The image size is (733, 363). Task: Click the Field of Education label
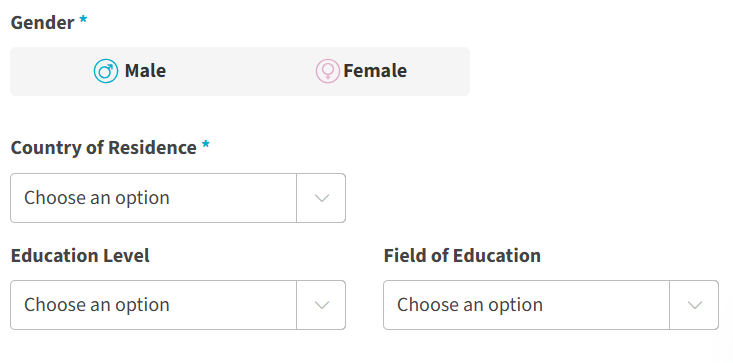(462, 256)
